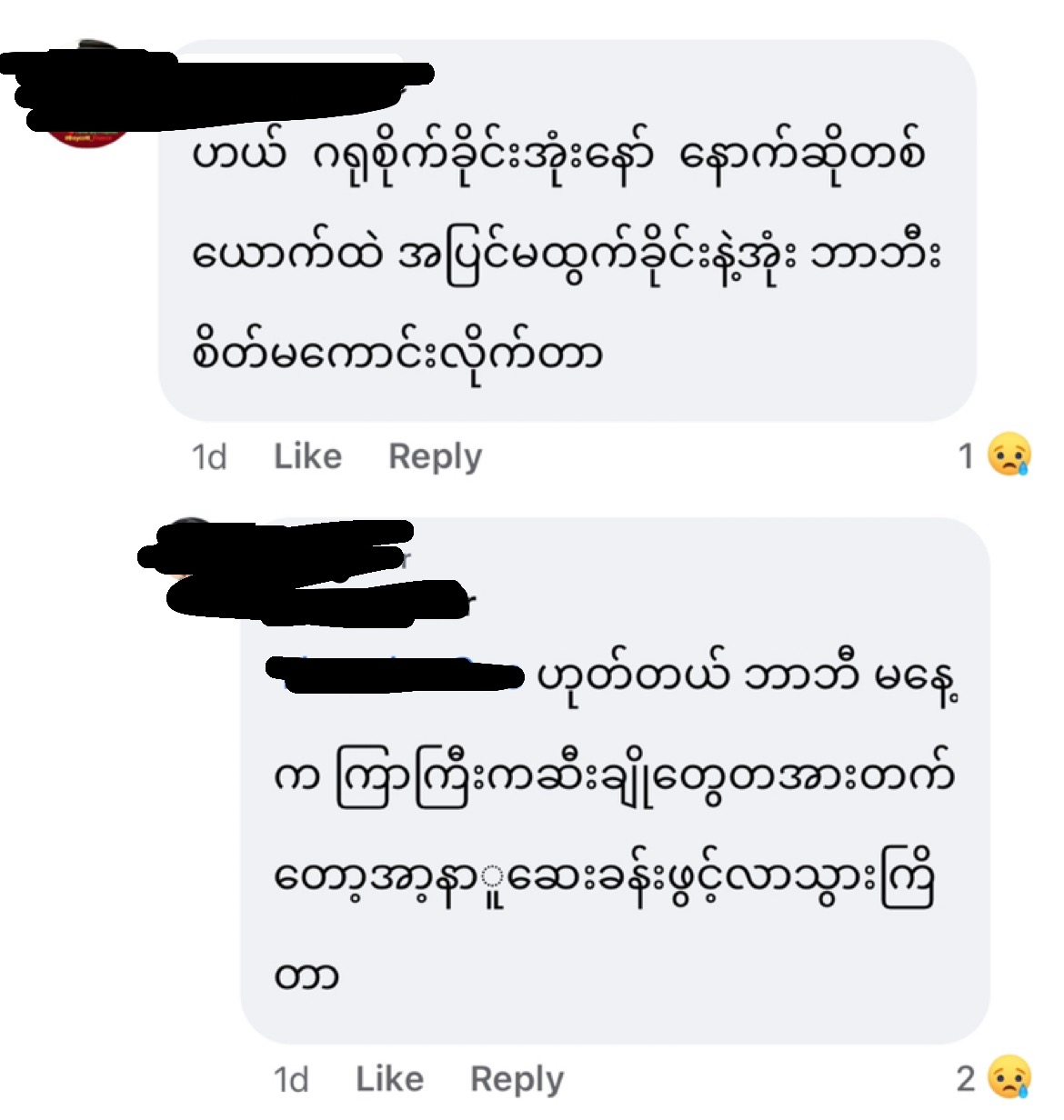View reaction count 2 on the nested reply
This screenshot has width=1064, height=1120.
pyautogui.click(x=966, y=1078)
